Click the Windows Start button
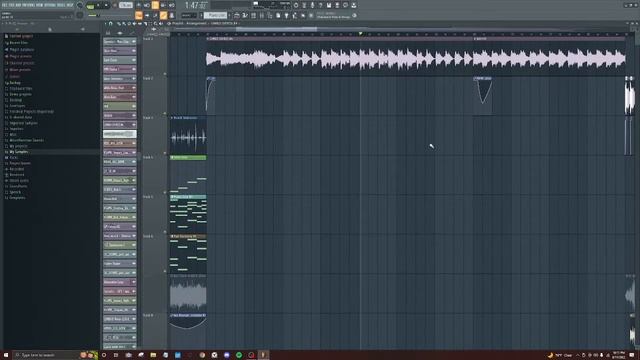The height and width of the screenshot is (360, 640). 6,355
